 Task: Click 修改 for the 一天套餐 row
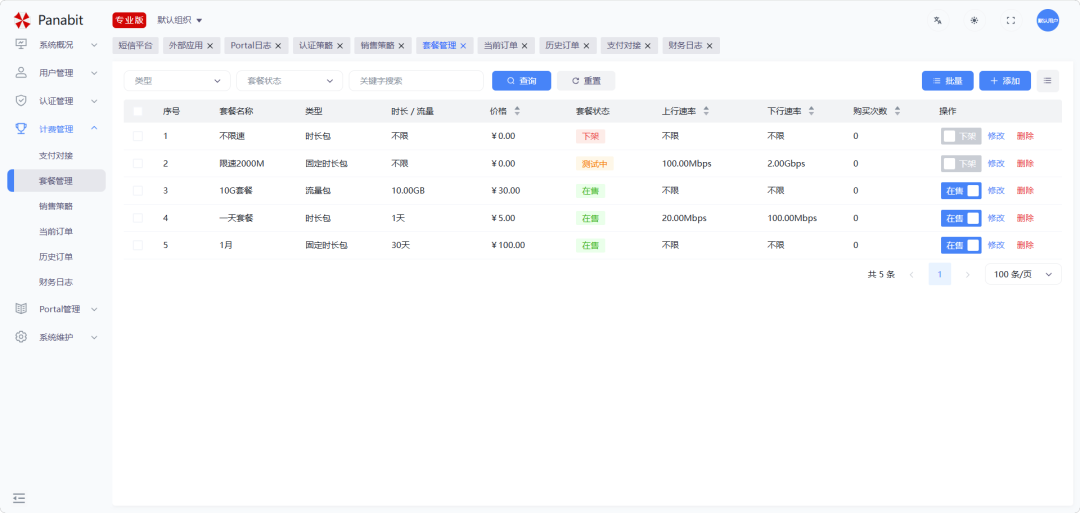[996, 218]
